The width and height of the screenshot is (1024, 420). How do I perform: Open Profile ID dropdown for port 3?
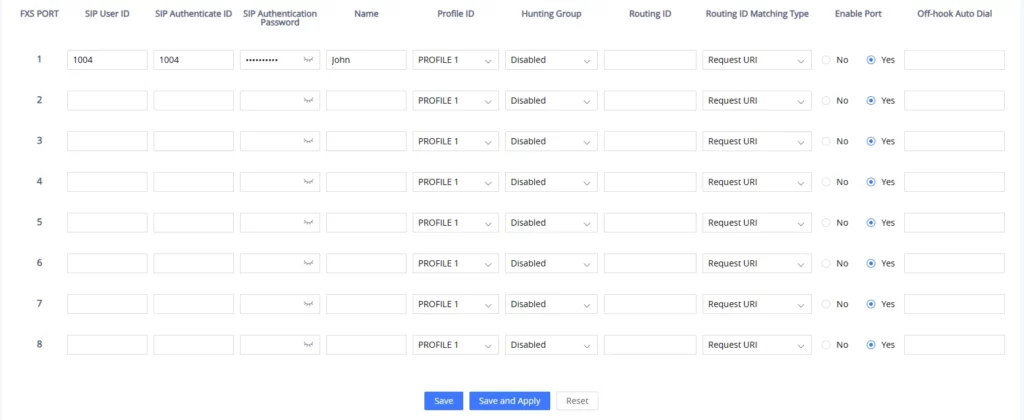click(x=456, y=141)
